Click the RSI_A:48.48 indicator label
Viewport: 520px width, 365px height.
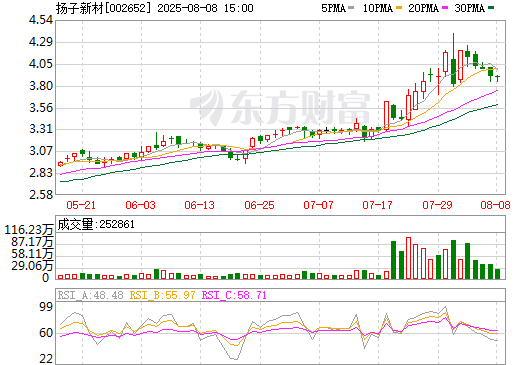coord(91,295)
